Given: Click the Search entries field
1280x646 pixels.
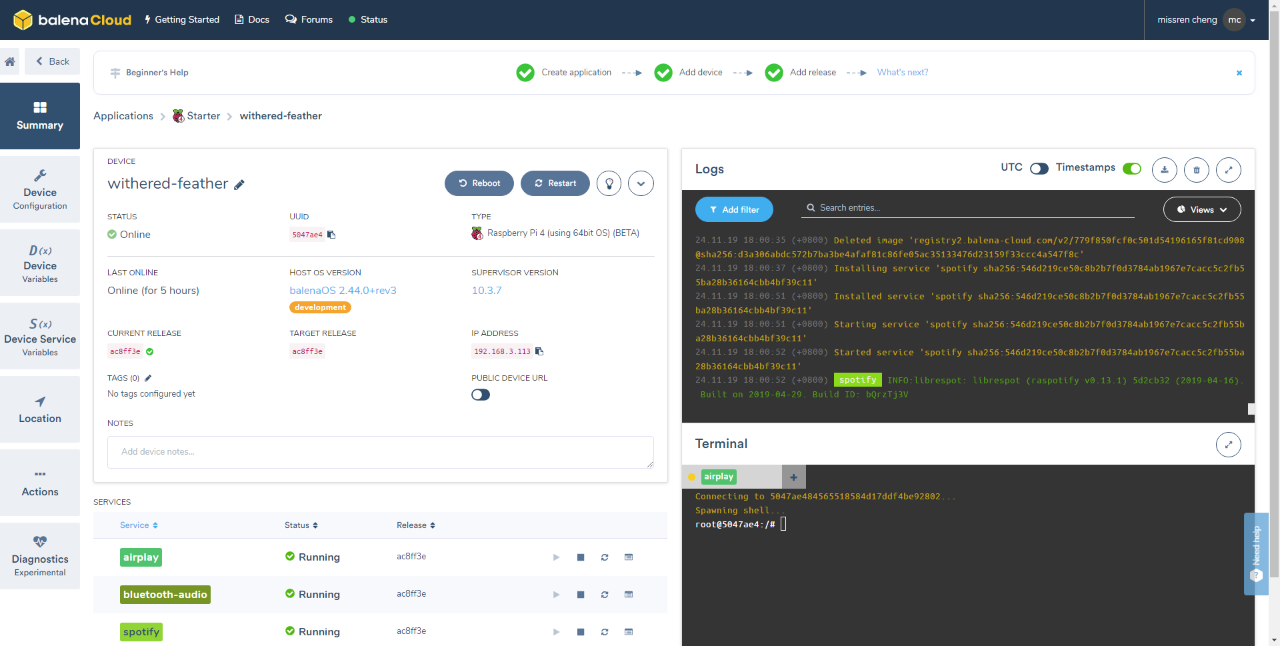Looking at the screenshot, I should click(968, 208).
